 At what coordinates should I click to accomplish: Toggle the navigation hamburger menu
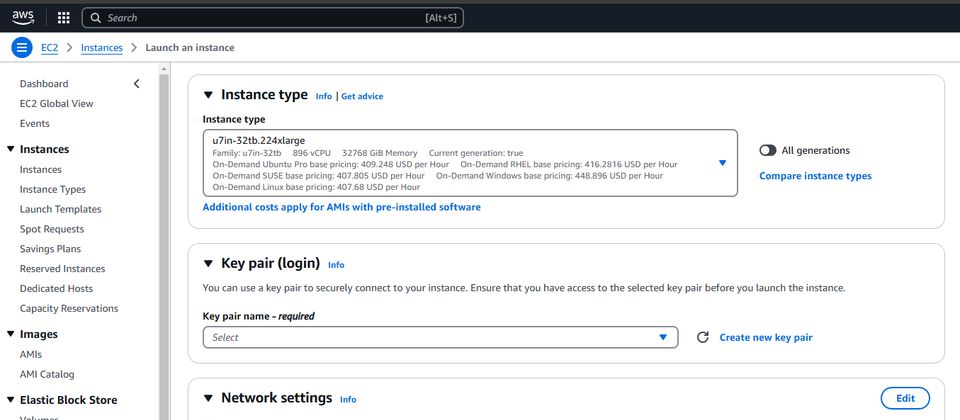tap(21, 48)
